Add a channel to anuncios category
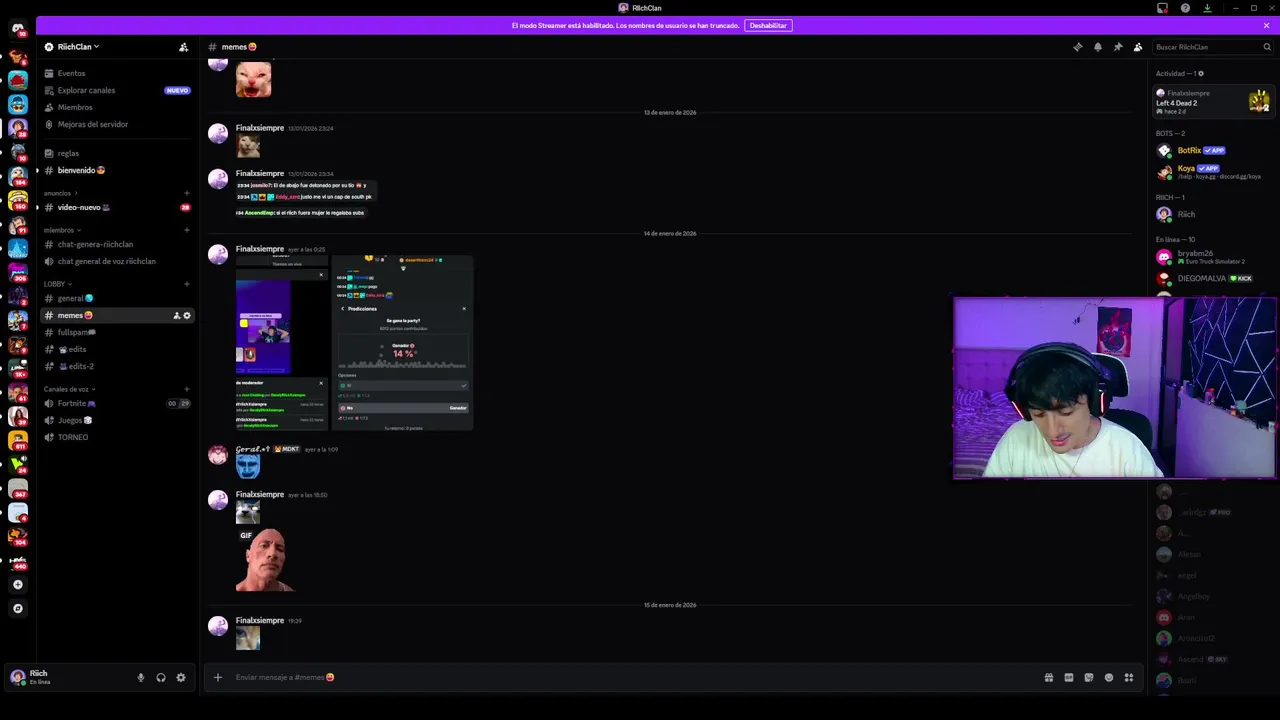 pos(187,193)
